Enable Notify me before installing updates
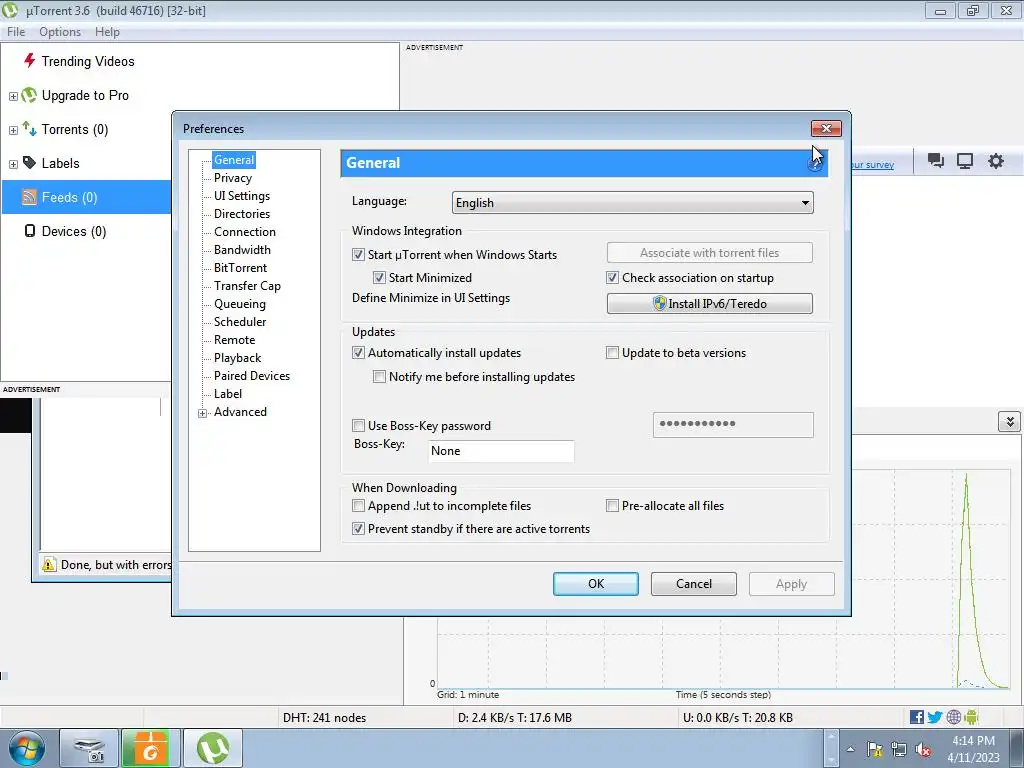Image resolution: width=1024 pixels, height=768 pixels. coord(379,377)
